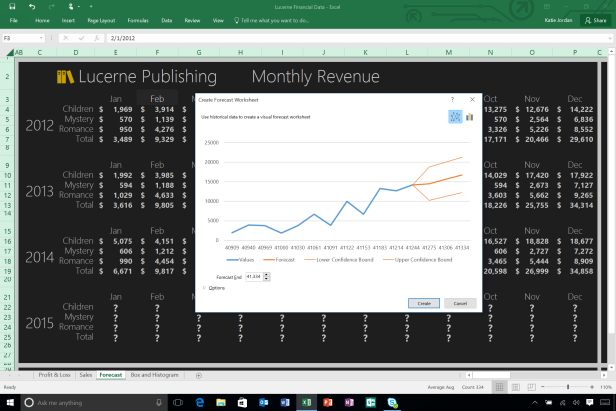Click the zoom slider handle

(x=568, y=387)
